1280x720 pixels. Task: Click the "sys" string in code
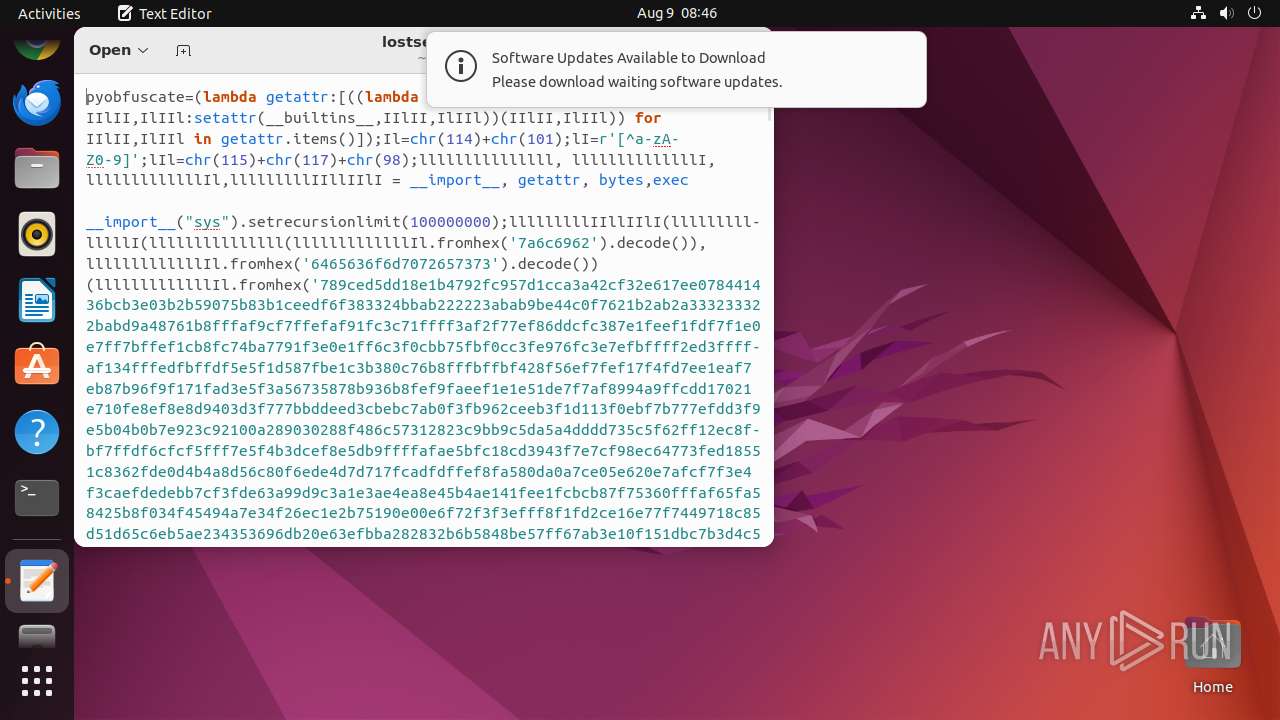(209, 222)
